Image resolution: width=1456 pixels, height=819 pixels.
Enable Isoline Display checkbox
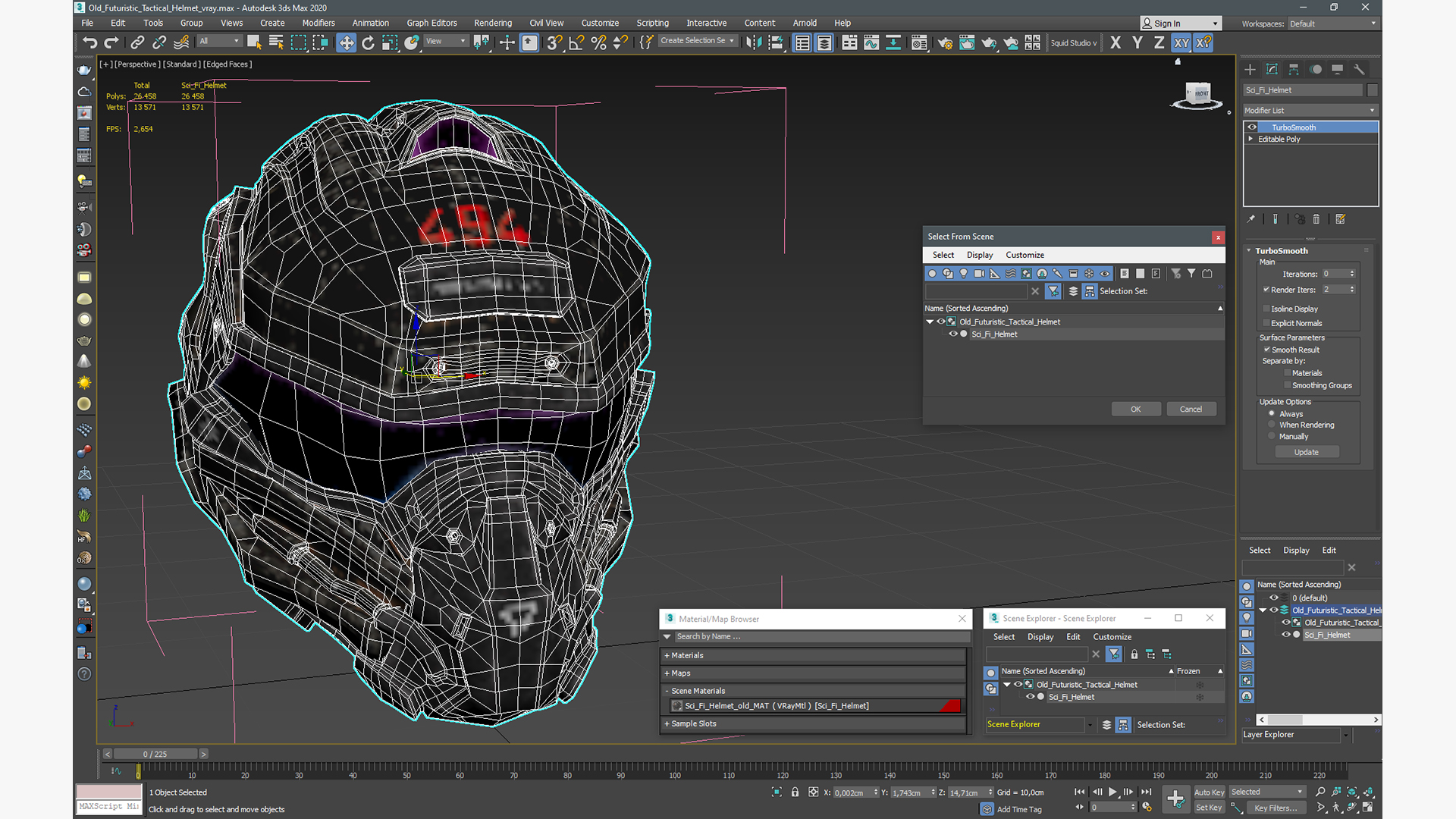[x=1266, y=309]
